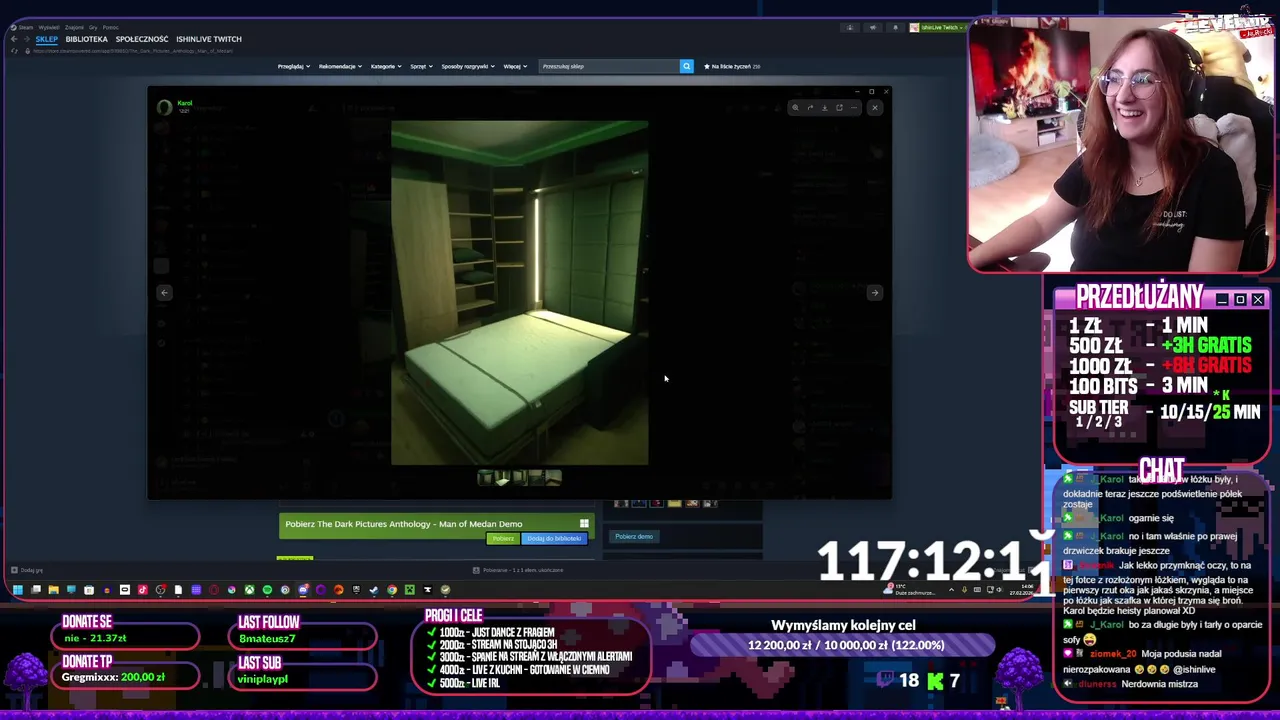1280x720 pixels.
Task: Click Steam forward navigation arrow
Action: [x=27, y=39]
